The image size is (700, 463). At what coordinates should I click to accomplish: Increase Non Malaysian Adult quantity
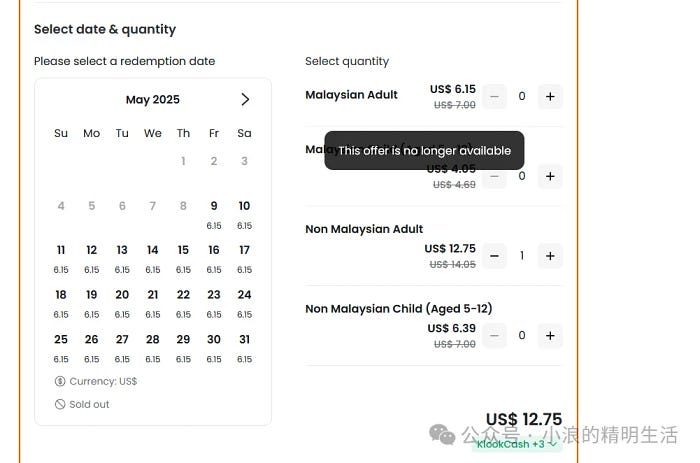point(550,256)
